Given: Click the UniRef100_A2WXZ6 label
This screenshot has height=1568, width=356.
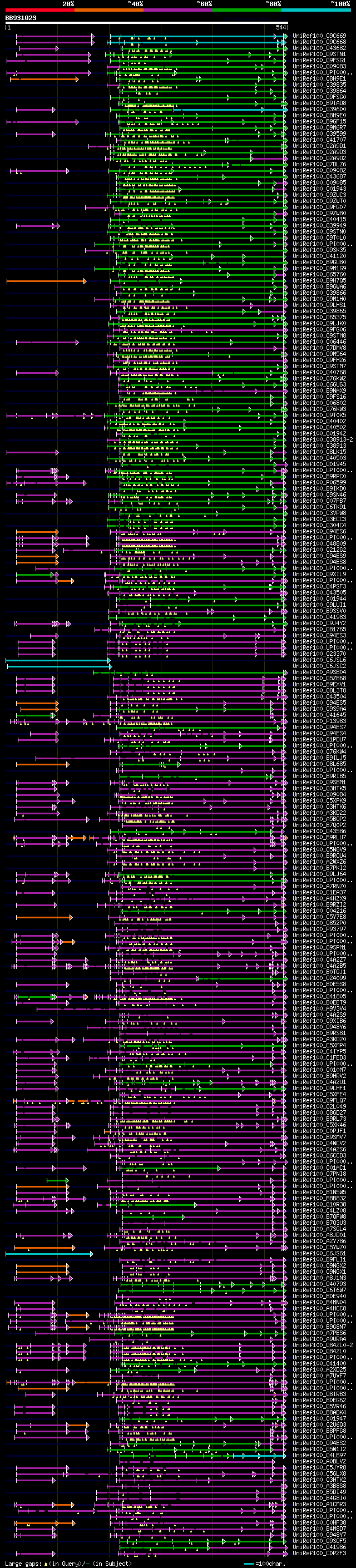Looking at the screenshot, I should [319, 862].
